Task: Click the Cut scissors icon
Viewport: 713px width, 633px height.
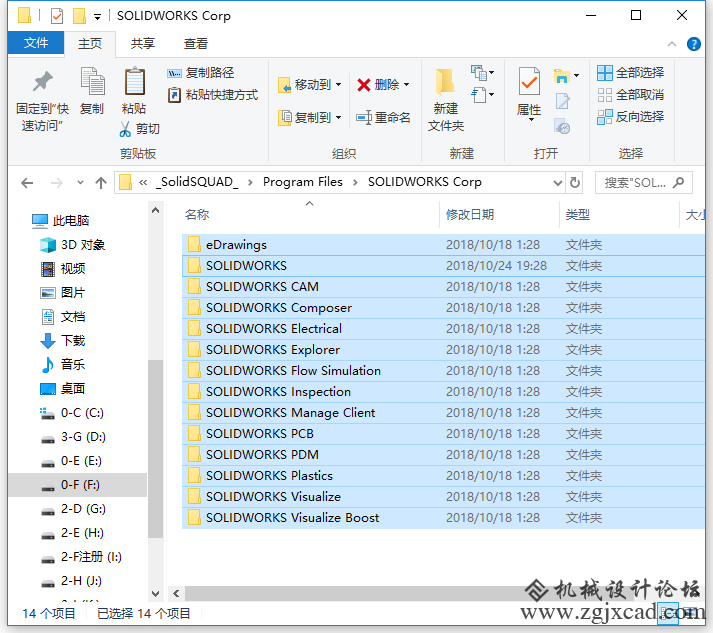Action: point(125,129)
